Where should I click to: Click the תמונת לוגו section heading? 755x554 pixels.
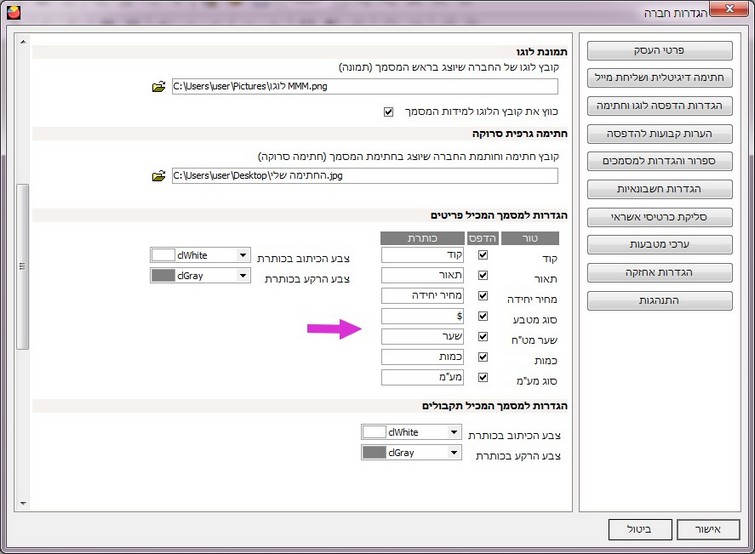[542, 52]
